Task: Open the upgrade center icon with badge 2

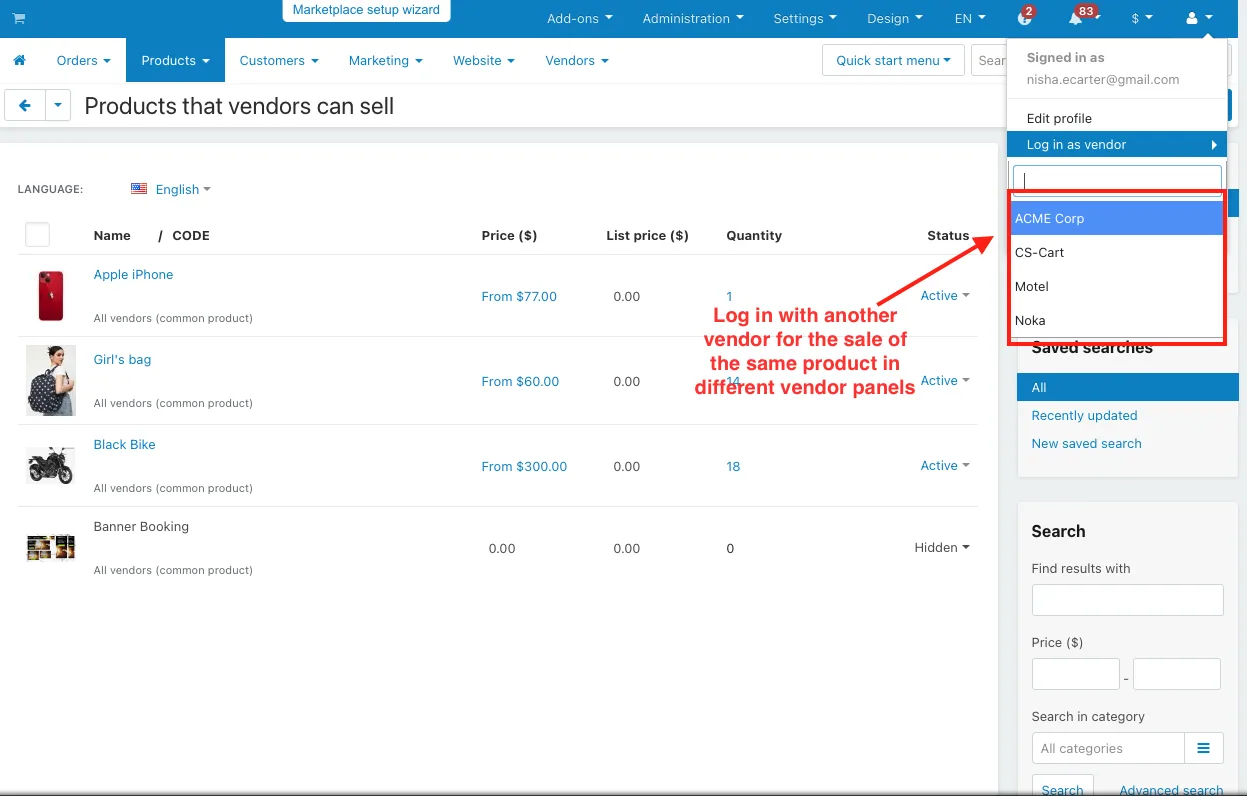Action: [1024, 18]
